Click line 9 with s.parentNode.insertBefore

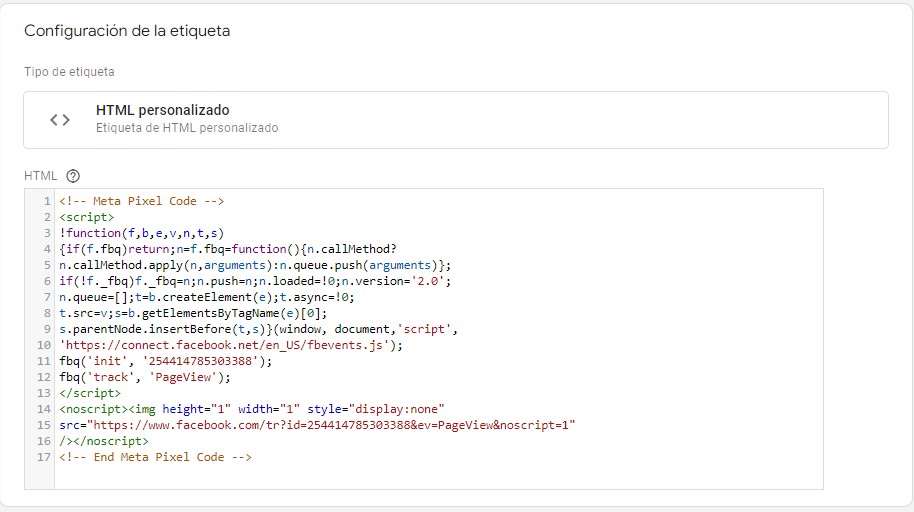pyautogui.click(x=259, y=329)
